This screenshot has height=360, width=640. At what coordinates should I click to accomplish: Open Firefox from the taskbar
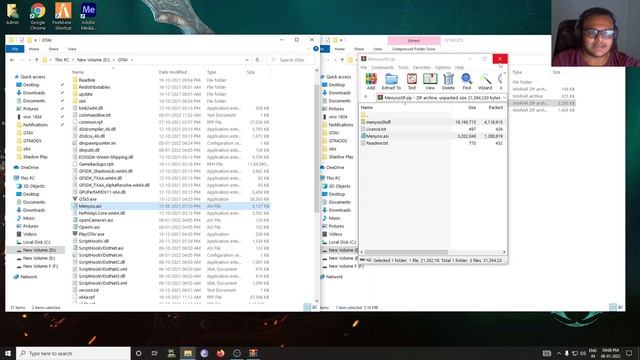click(220, 353)
